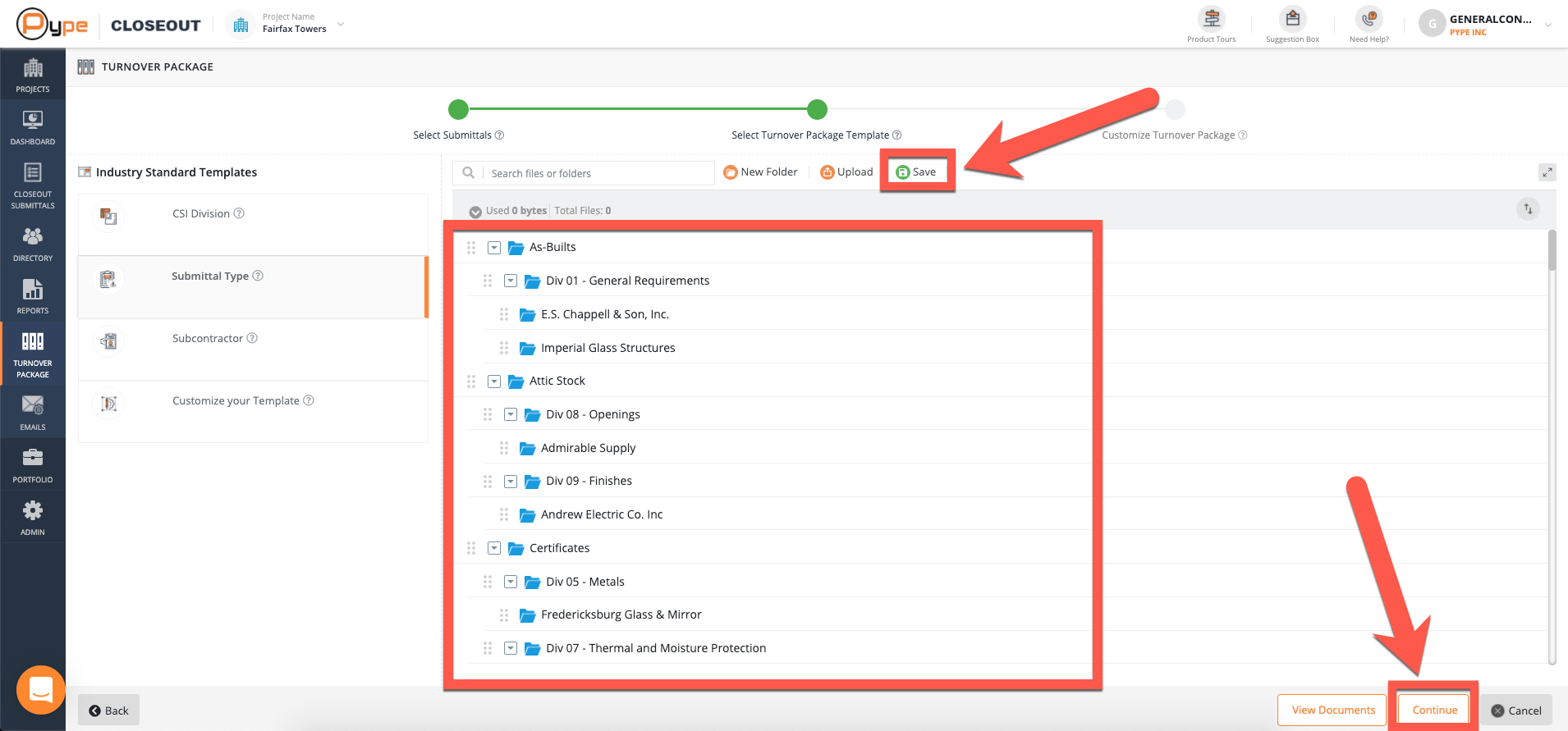Open Portfolio in the sidebar

point(33,465)
